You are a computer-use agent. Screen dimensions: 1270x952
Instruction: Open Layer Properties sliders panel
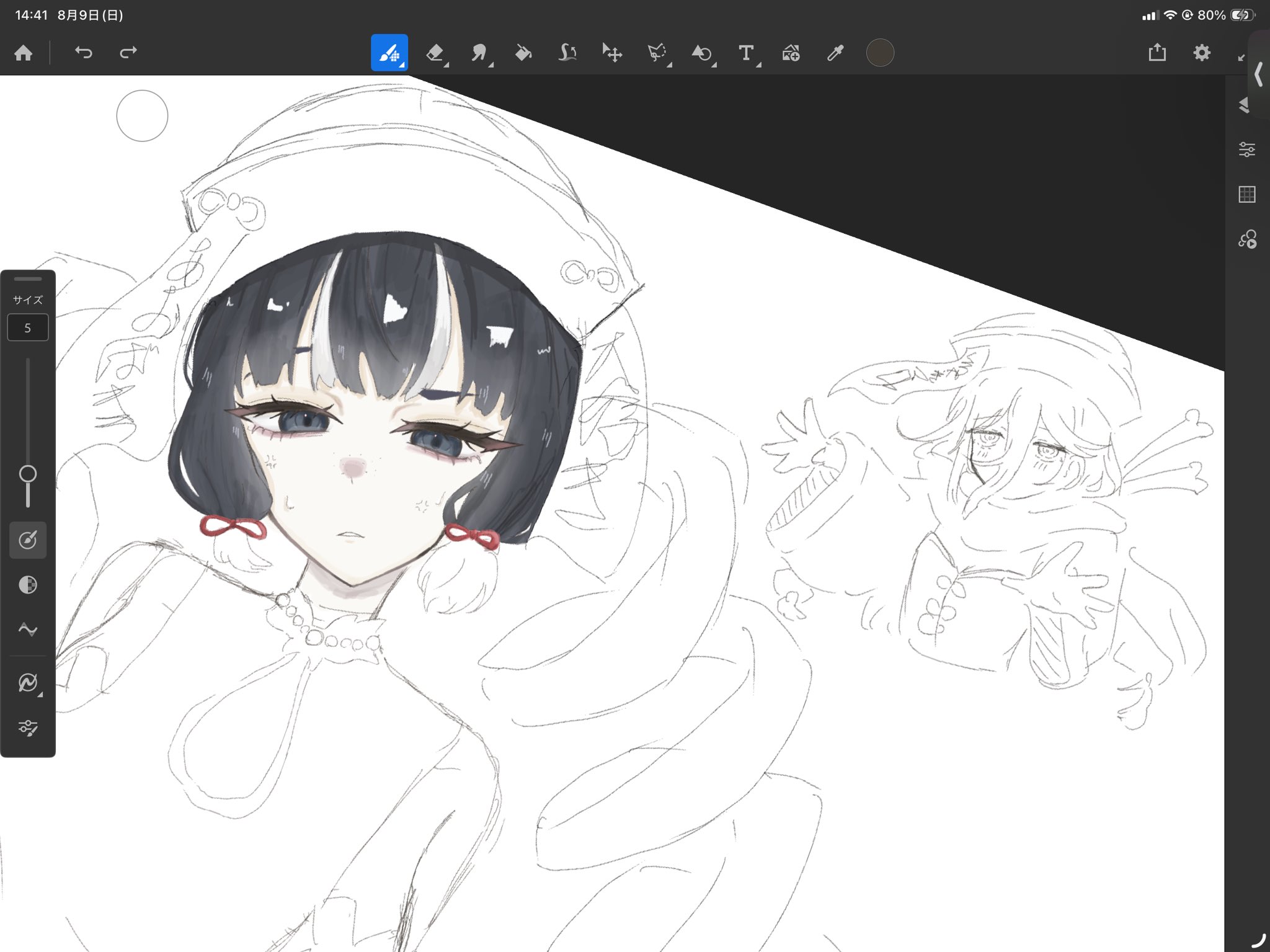coord(1247,149)
